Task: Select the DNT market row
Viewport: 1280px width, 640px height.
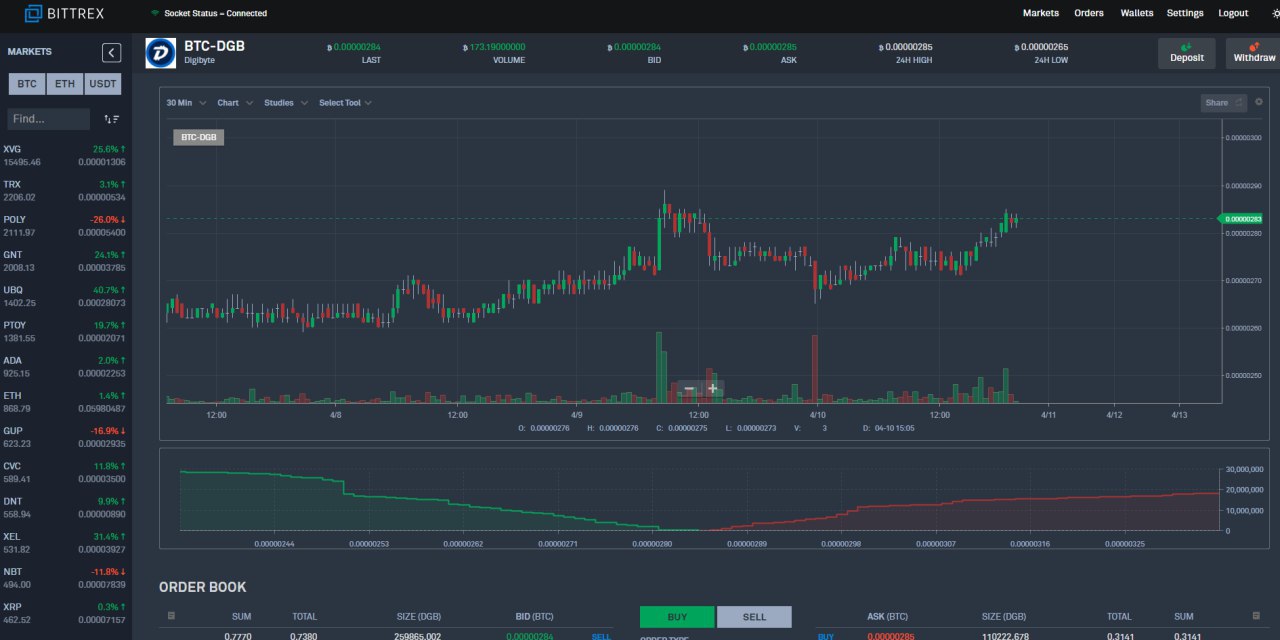Action: pyautogui.click(x=65, y=507)
